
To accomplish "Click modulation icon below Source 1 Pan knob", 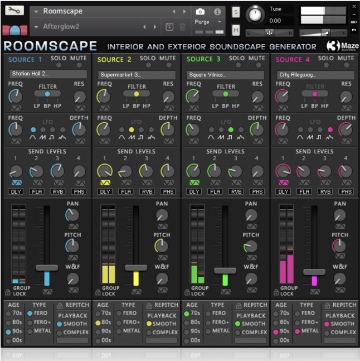I will 73,226.
